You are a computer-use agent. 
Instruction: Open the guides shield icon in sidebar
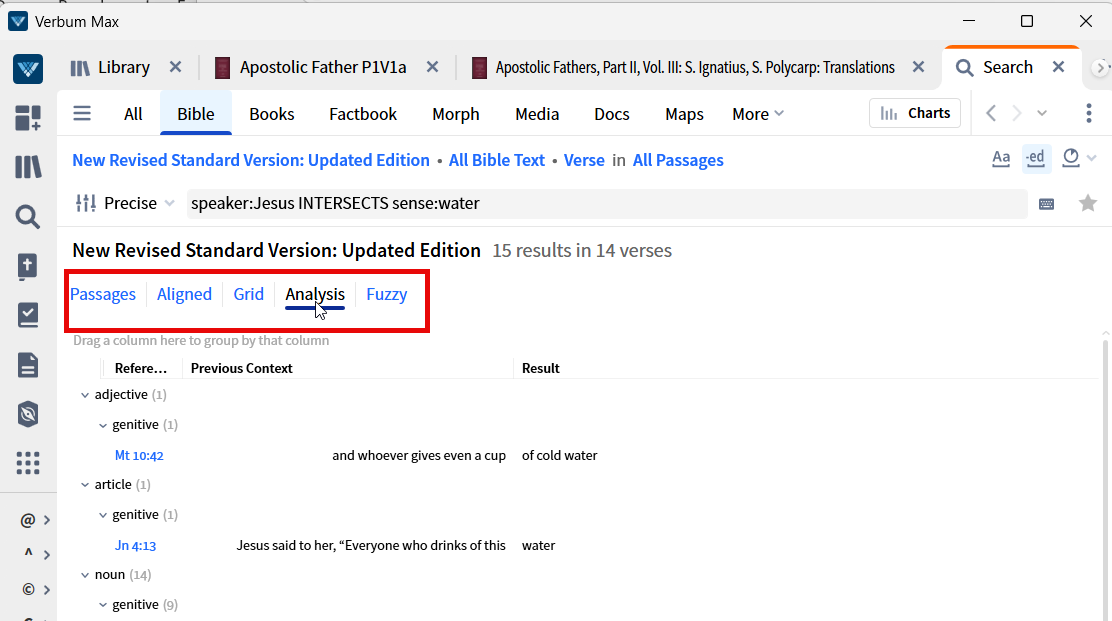pyautogui.click(x=28, y=414)
